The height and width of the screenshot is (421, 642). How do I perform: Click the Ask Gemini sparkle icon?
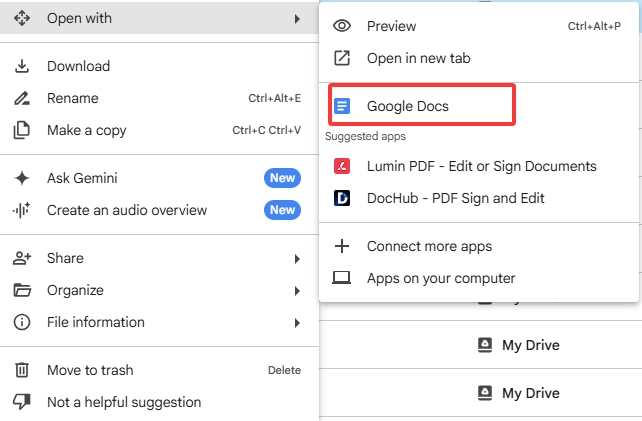22,178
